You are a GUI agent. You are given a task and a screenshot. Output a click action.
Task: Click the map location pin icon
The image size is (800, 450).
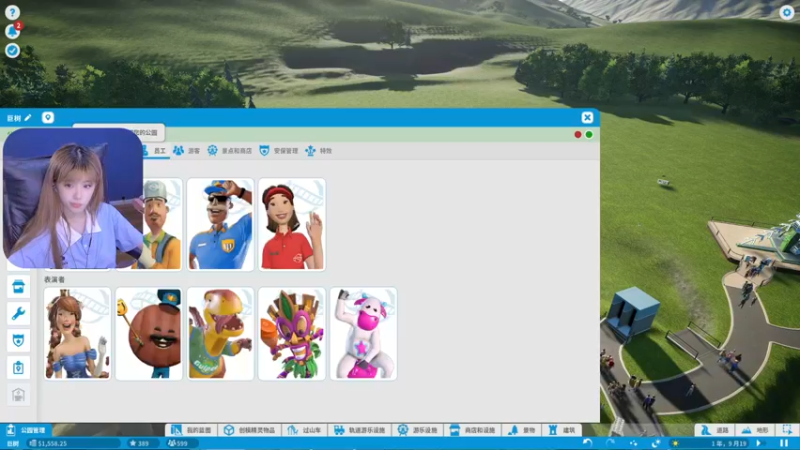click(47, 118)
